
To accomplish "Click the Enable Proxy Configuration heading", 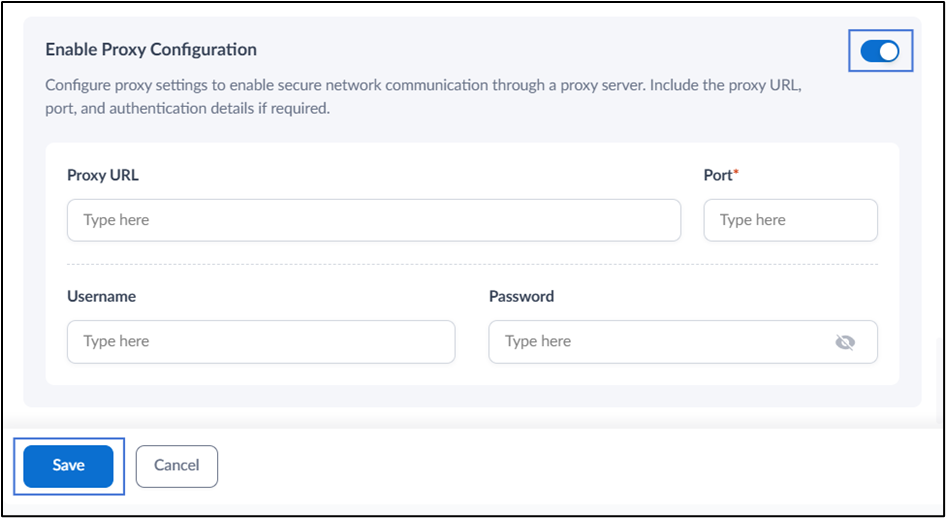I will [x=151, y=49].
